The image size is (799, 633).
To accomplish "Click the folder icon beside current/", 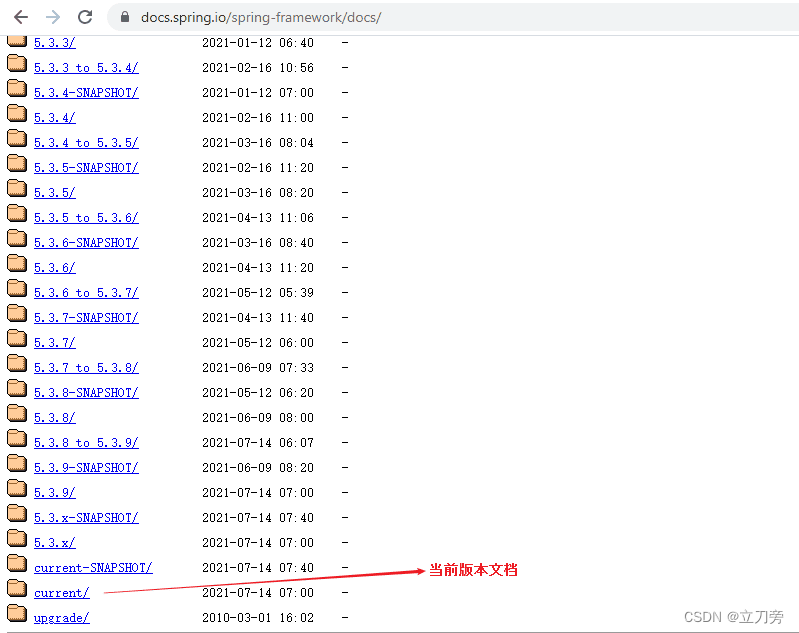I will (x=17, y=588).
